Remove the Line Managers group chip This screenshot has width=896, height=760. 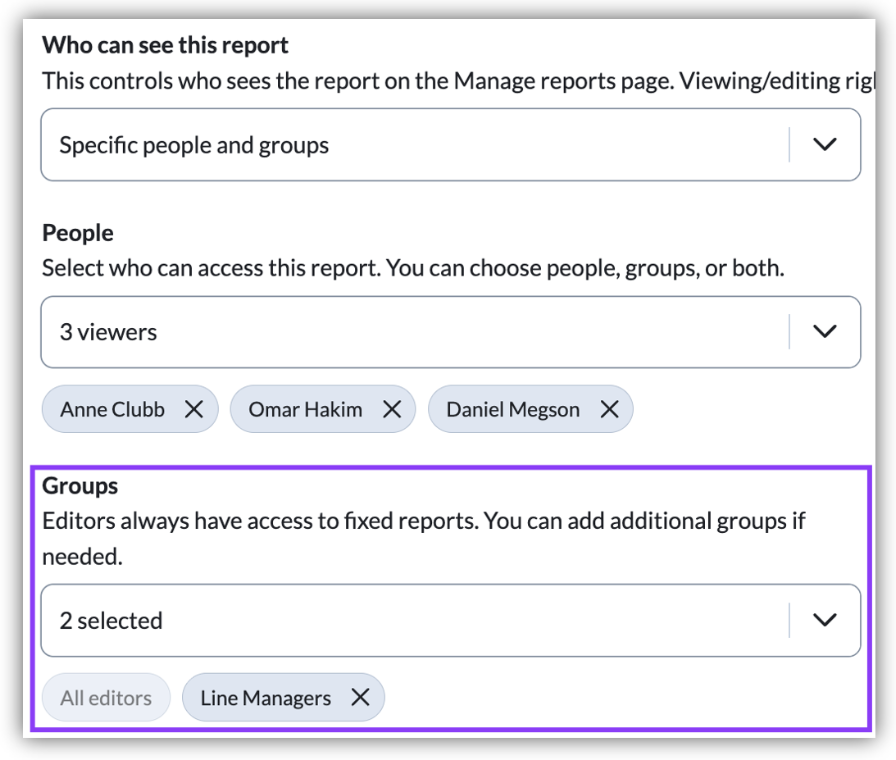click(360, 698)
